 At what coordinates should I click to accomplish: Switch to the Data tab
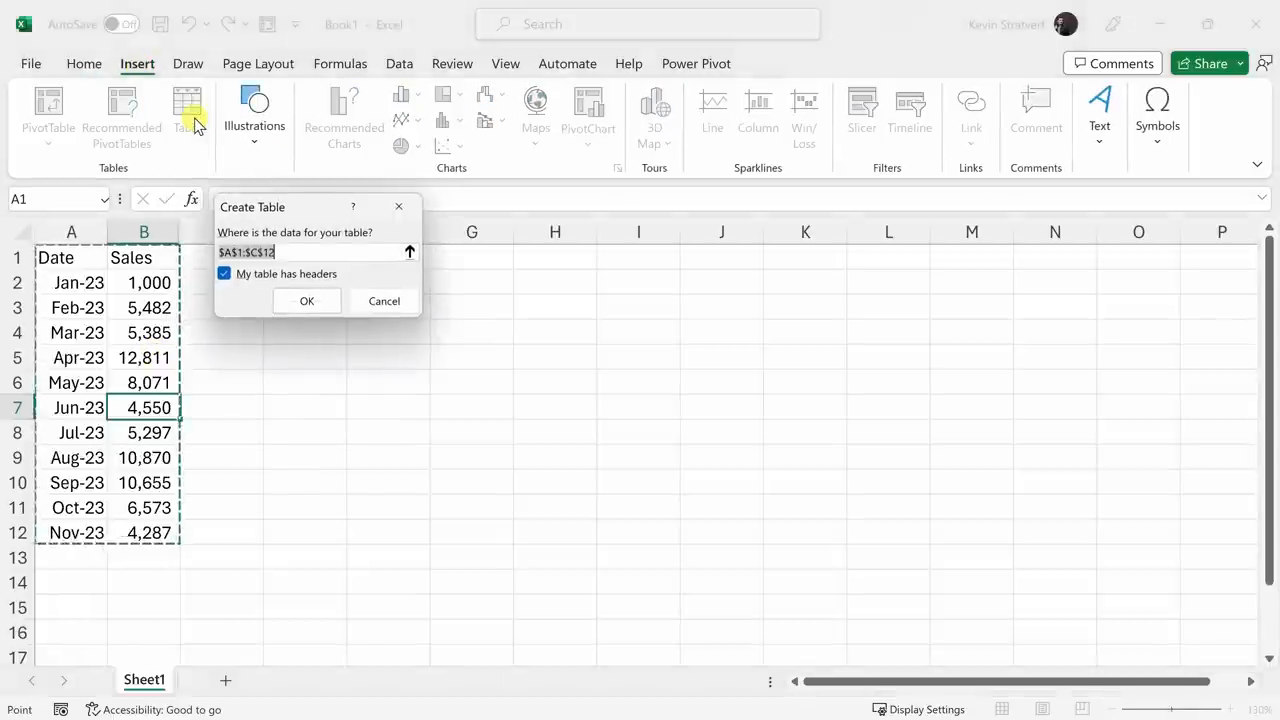(x=399, y=63)
